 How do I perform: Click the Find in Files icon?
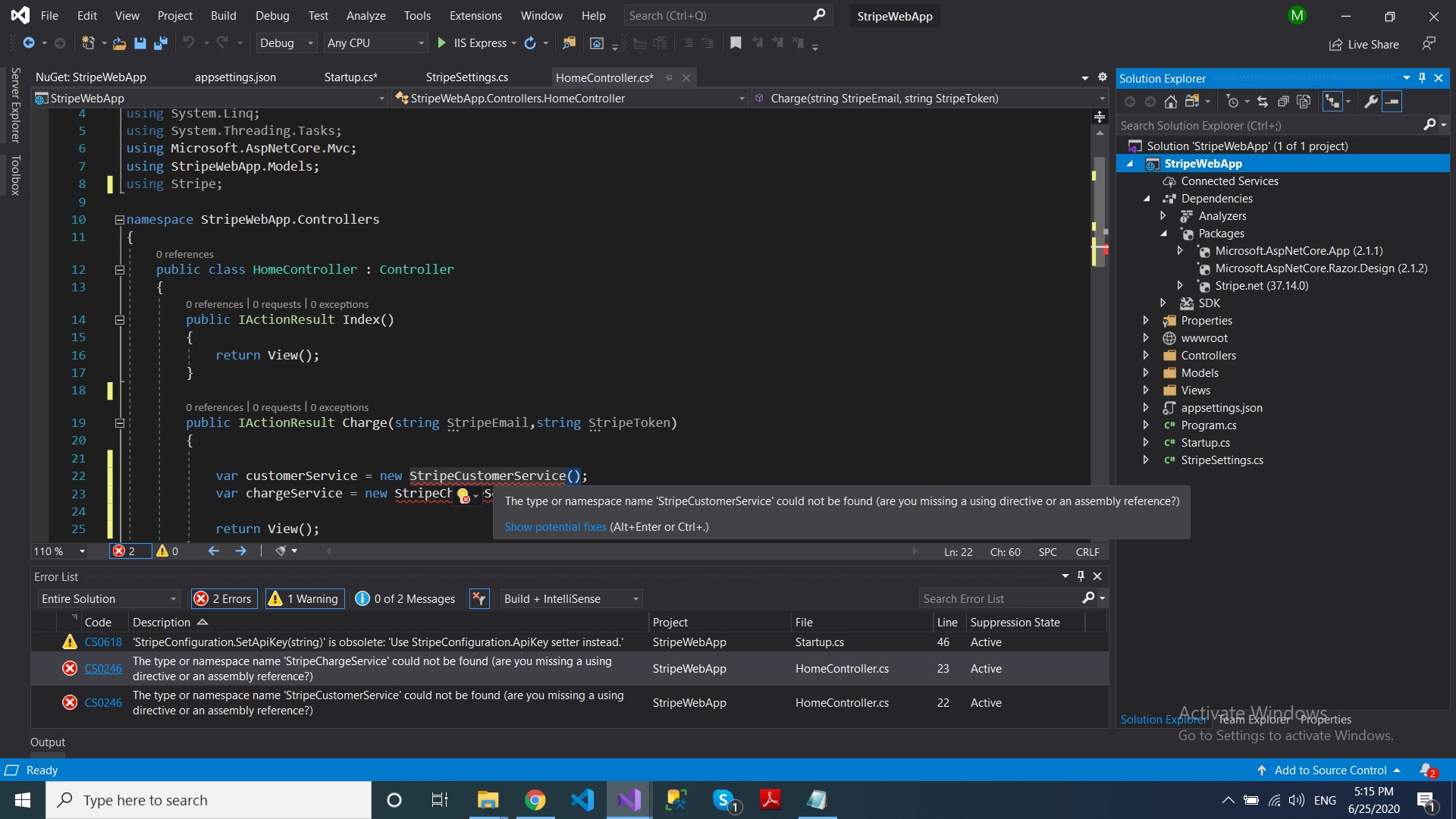click(x=569, y=43)
